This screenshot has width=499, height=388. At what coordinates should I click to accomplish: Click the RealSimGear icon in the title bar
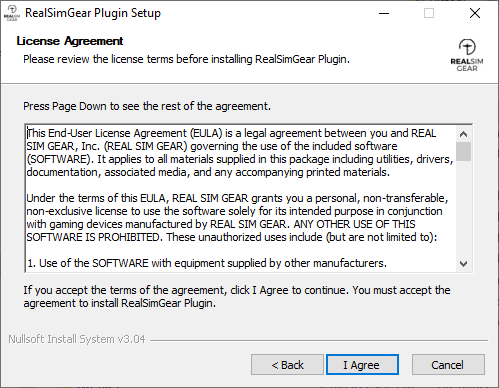12,13
